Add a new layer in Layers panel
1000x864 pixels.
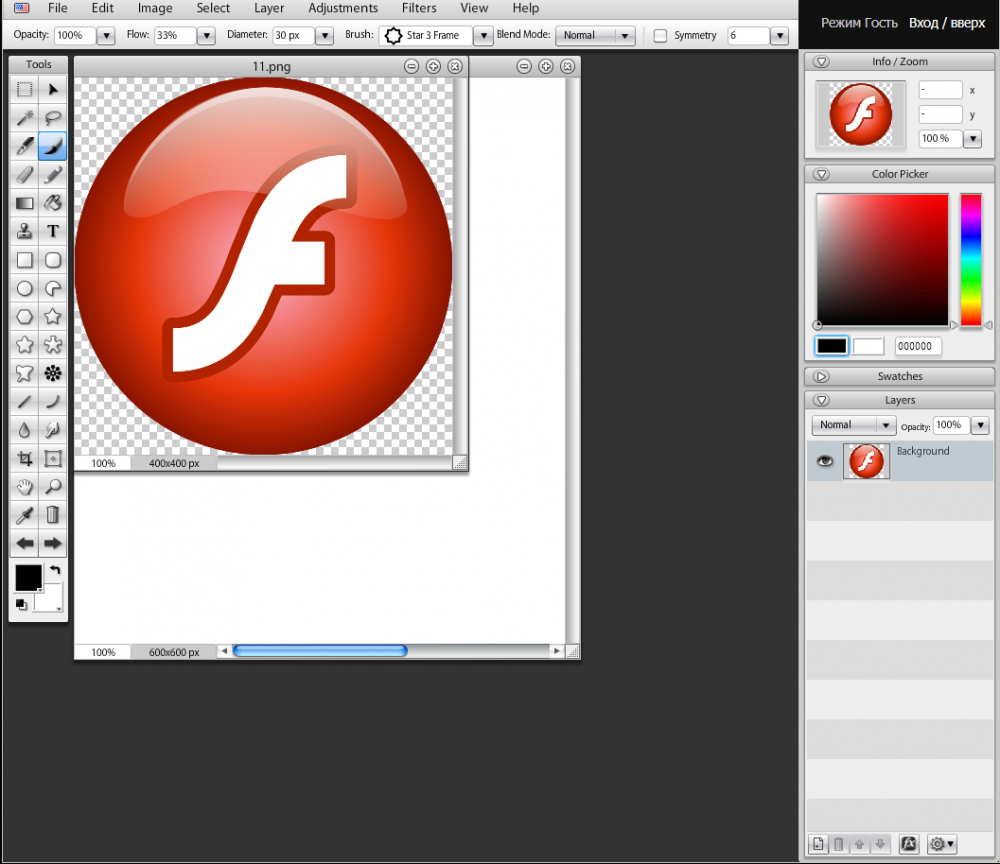point(818,844)
